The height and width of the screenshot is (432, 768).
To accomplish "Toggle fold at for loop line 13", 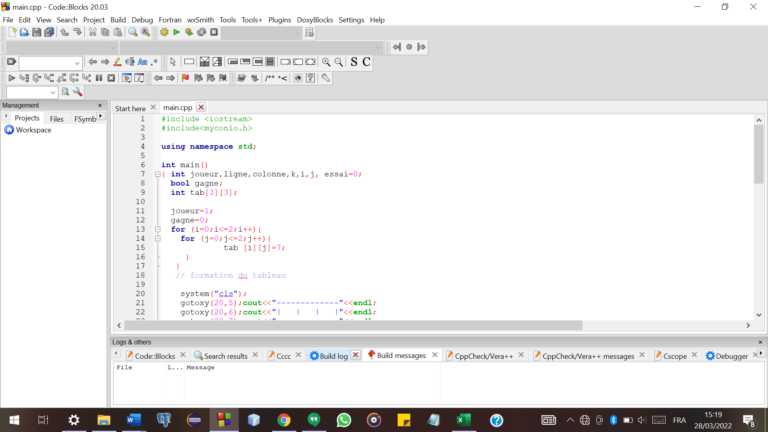I will 158,229.
